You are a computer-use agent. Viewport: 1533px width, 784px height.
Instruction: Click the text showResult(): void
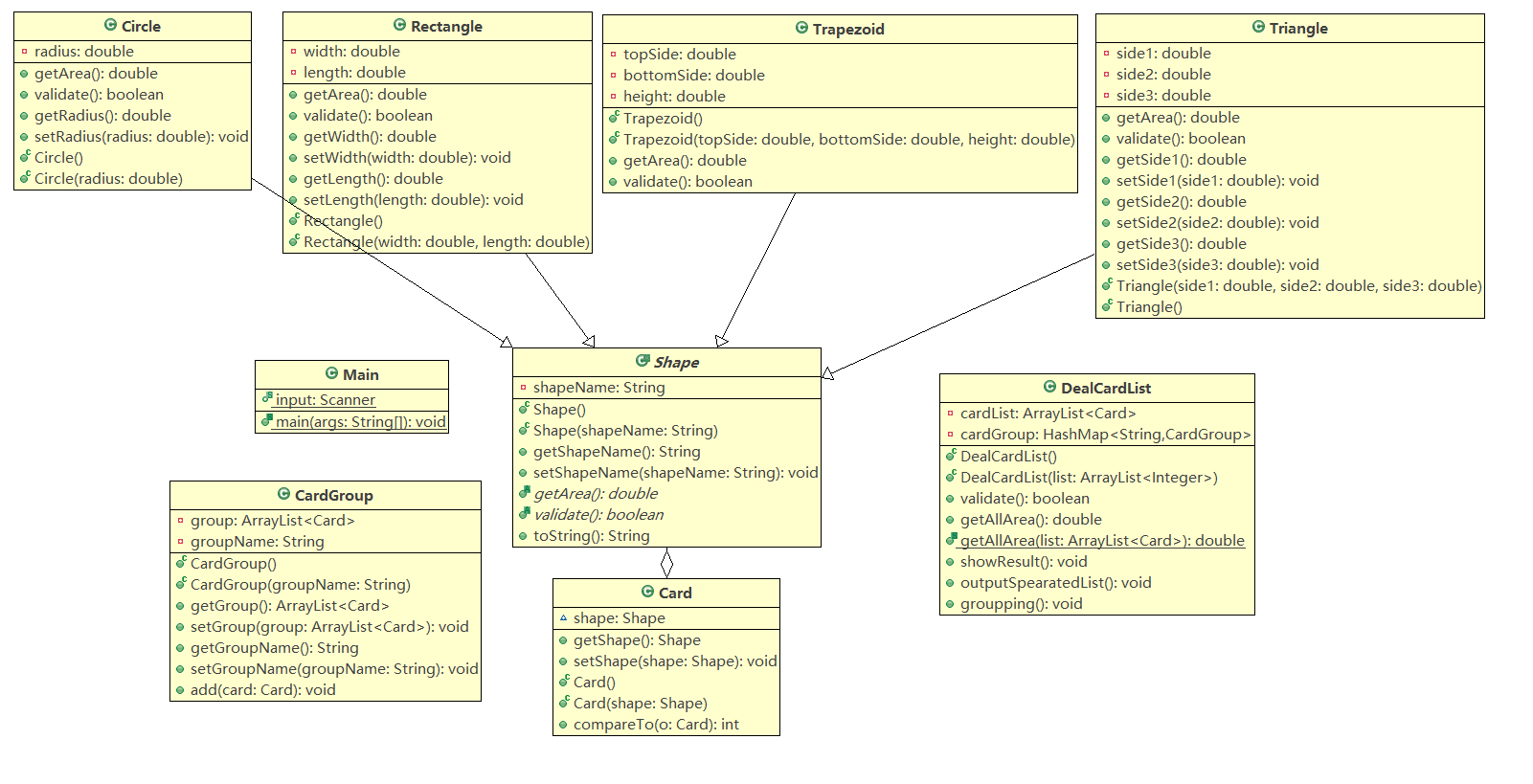coord(1024,561)
